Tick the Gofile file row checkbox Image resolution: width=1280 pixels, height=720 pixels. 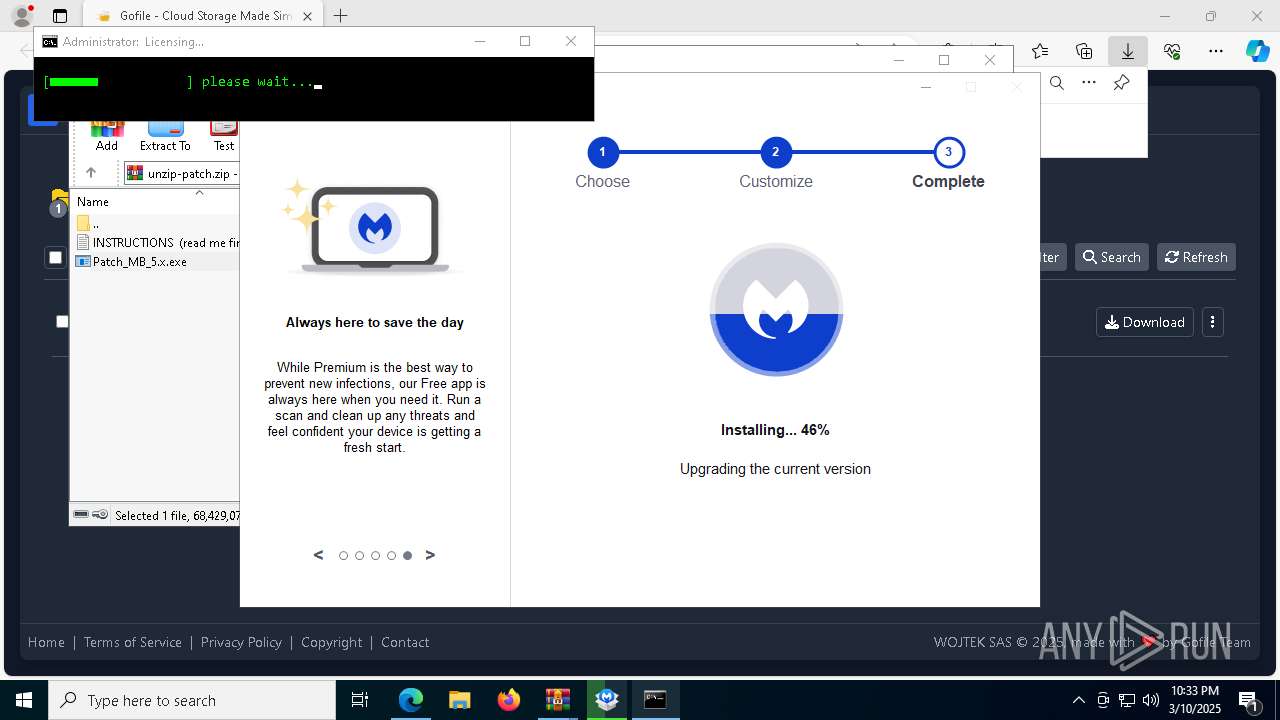click(x=62, y=321)
